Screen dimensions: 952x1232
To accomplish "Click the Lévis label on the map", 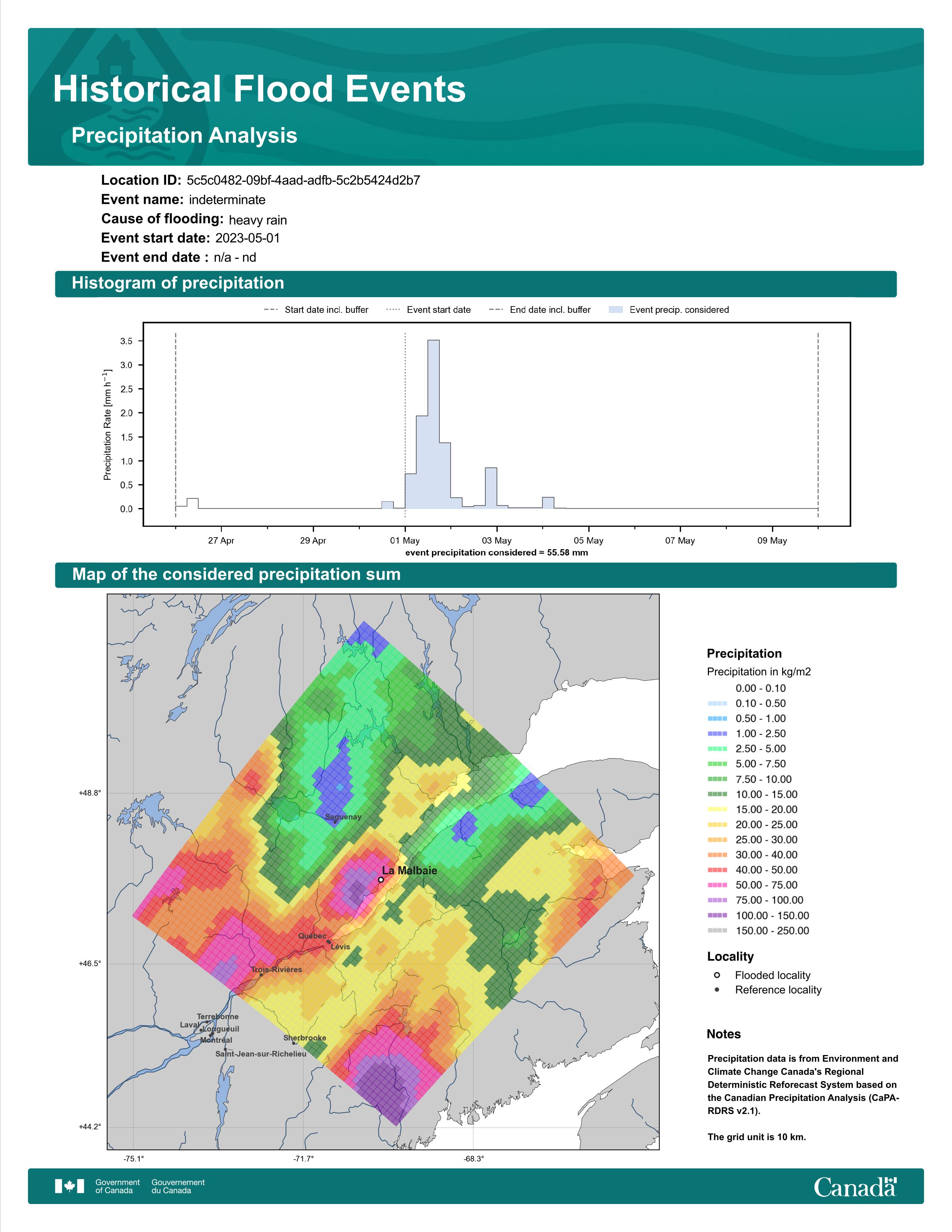I will (340, 946).
